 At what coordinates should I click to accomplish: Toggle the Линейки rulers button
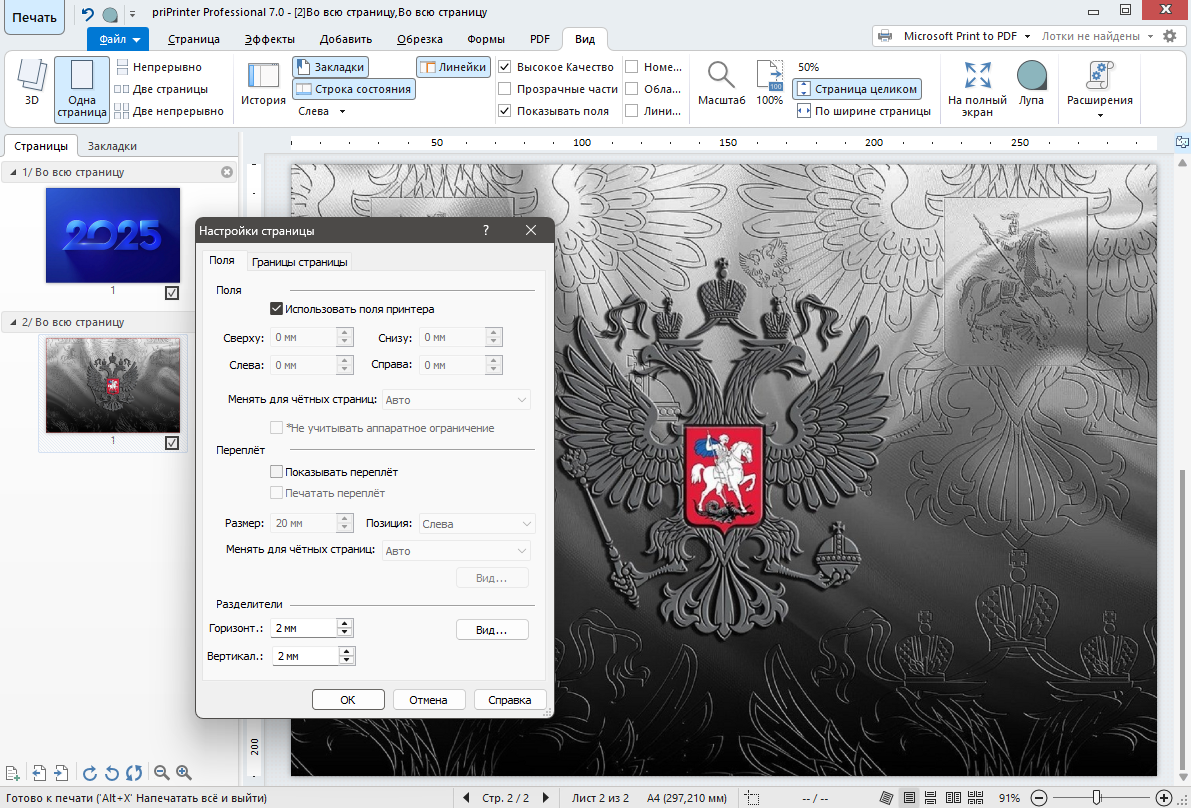coord(453,67)
